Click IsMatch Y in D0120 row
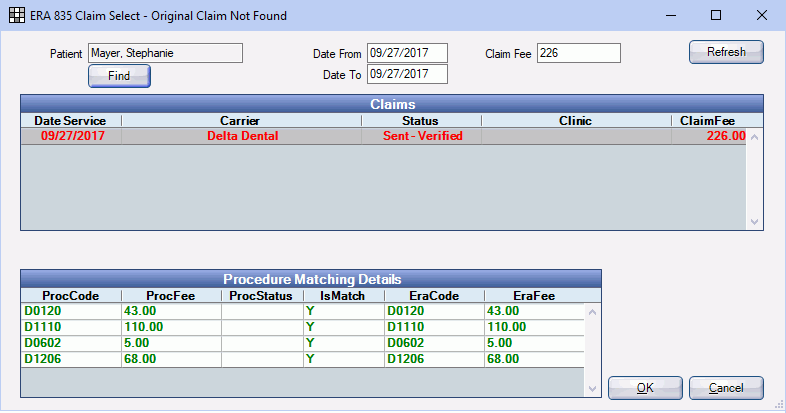 (343, 311)
